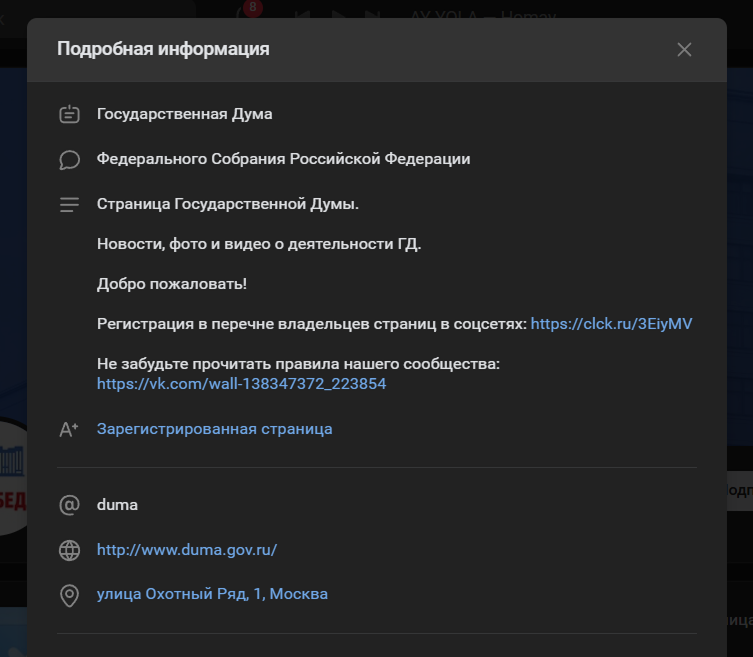Click the location pin icon
Image resolution: width=753 pixels, height=657 pixels.
coord(69,595)
